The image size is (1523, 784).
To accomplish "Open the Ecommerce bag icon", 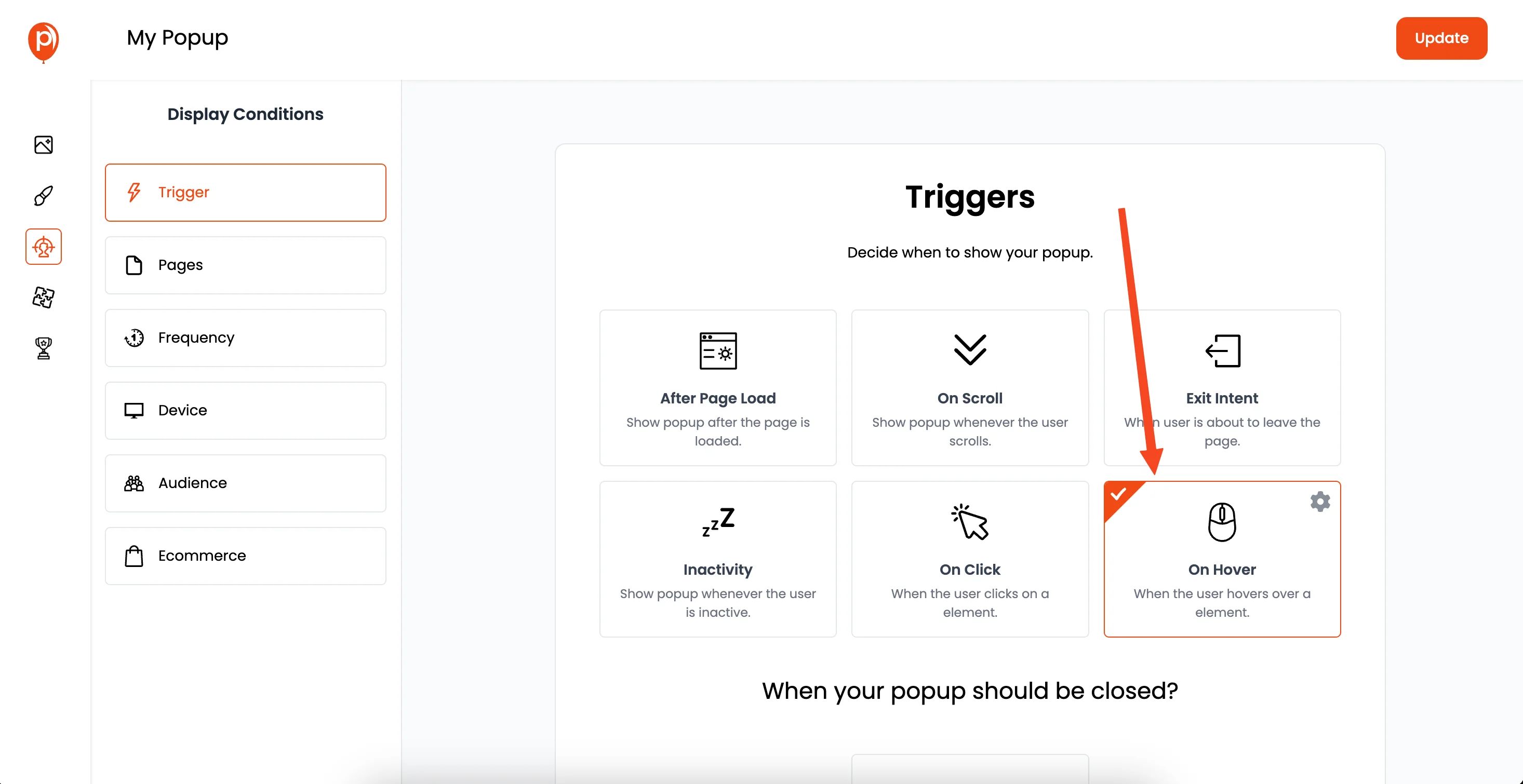I will click(x=134, y=555).
